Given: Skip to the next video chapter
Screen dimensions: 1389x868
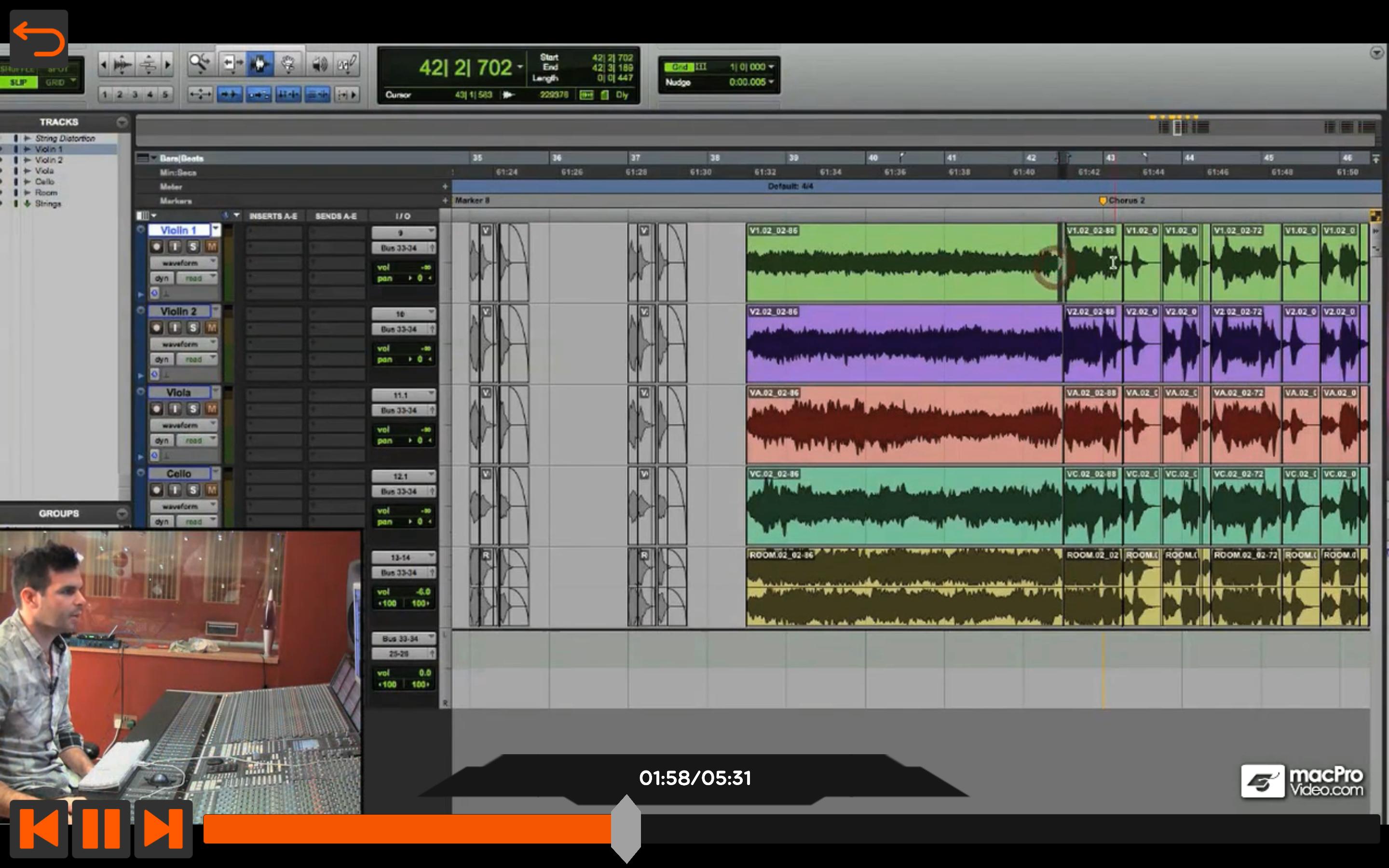Looking at the screenshot, I should click(163, 828).
